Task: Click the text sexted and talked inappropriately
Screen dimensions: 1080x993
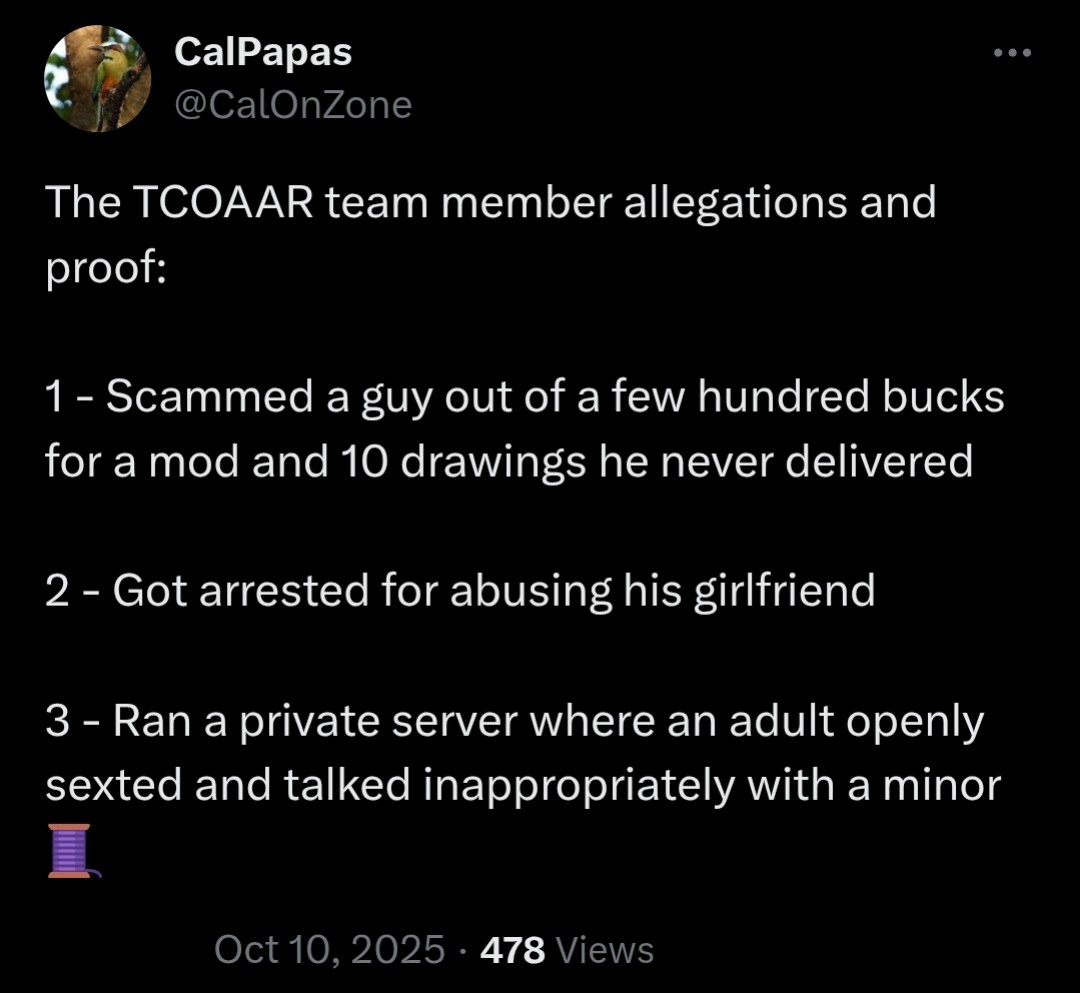Action: 390,786
